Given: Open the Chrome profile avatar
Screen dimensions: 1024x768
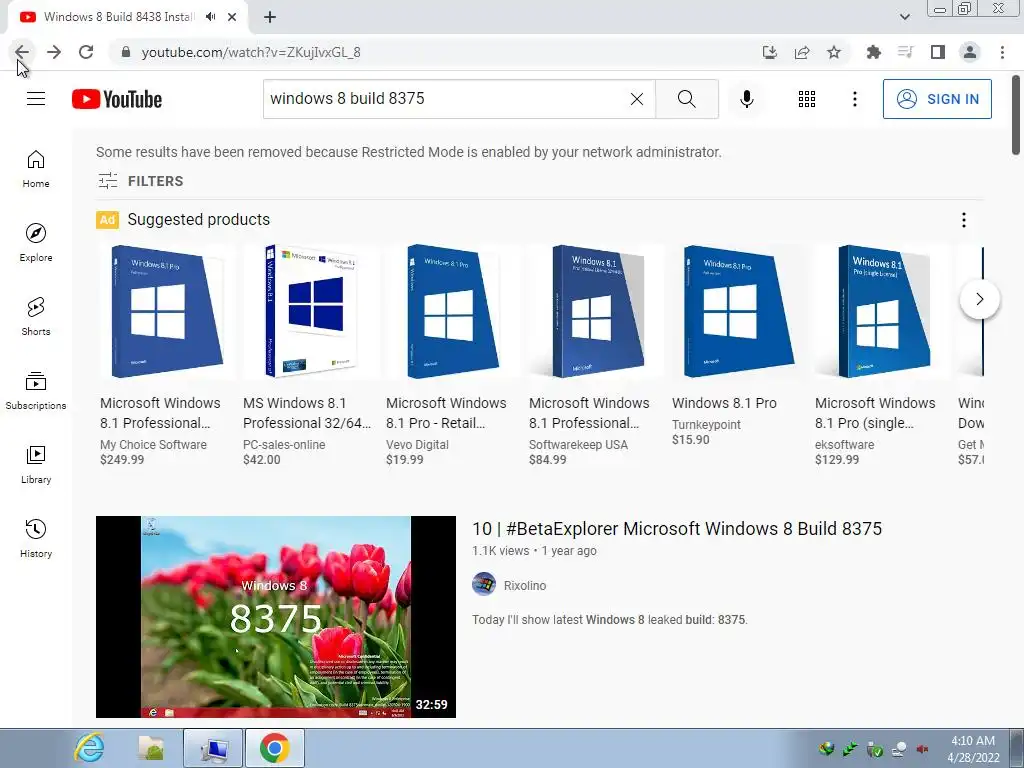Looking at the screenshot, I should click(970, 52).
